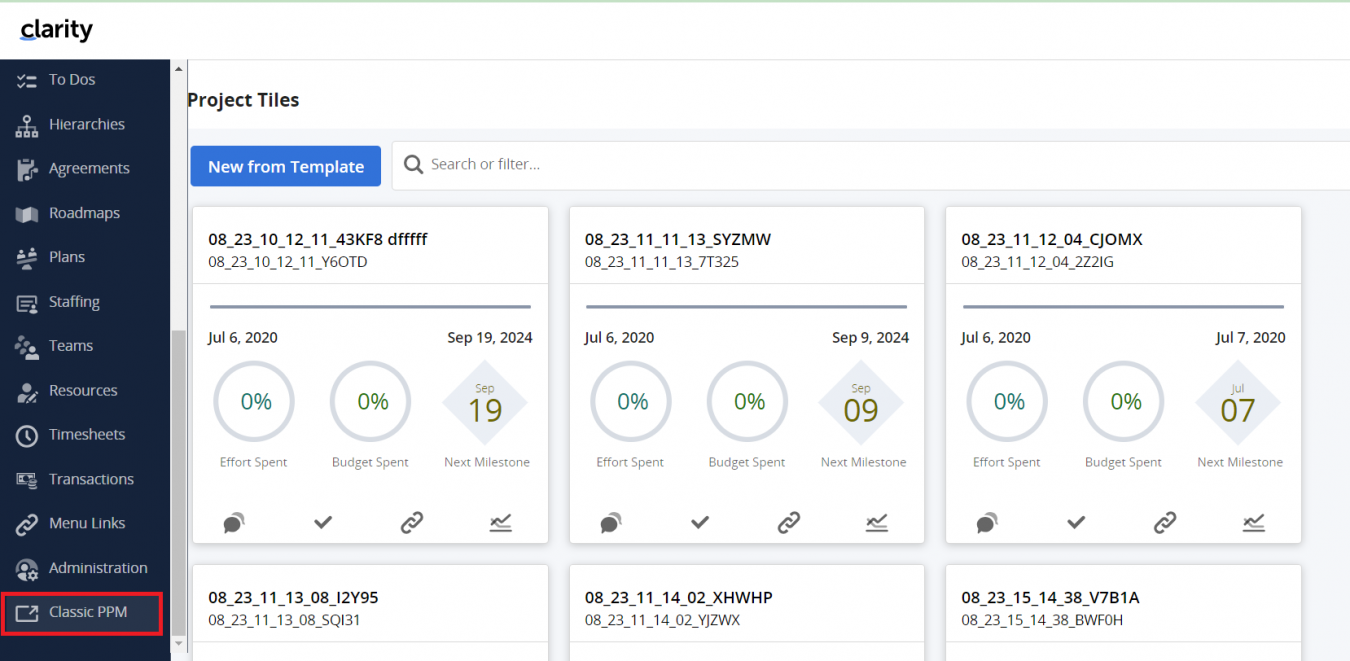Click the Hierarchies icon in sidebar
1350x661 pixels.
click(x=27, y=125)
